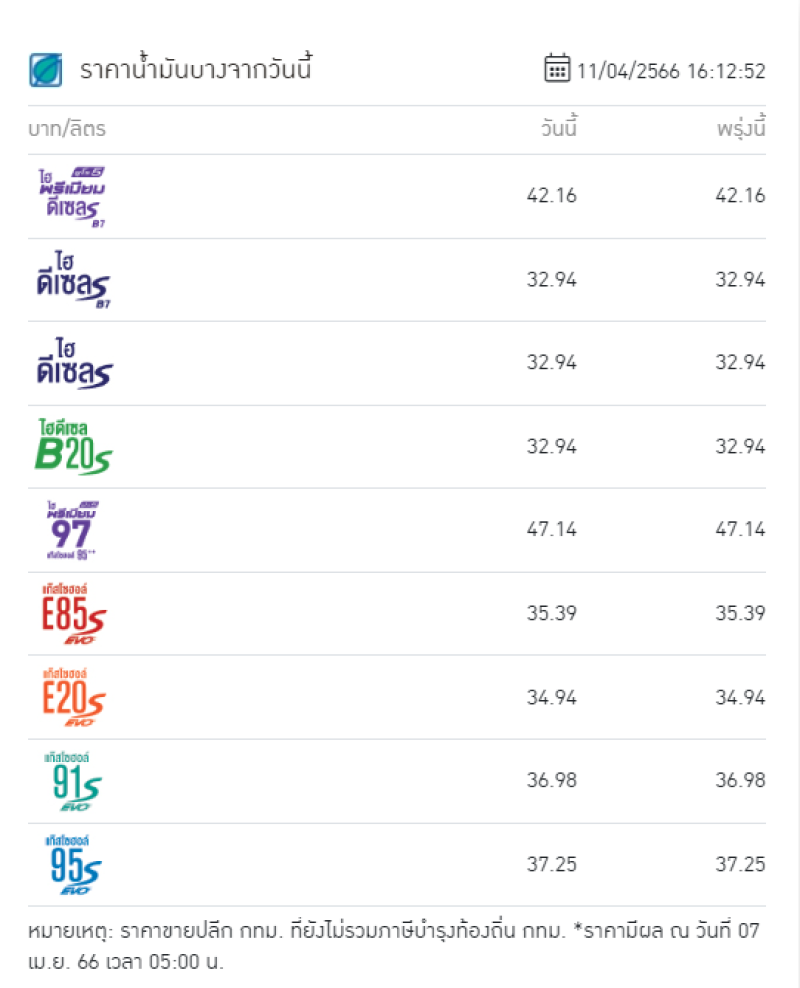The image size is (800, 988).
Task: Click the plain Hi Diesel S logo
Action: 74,363
